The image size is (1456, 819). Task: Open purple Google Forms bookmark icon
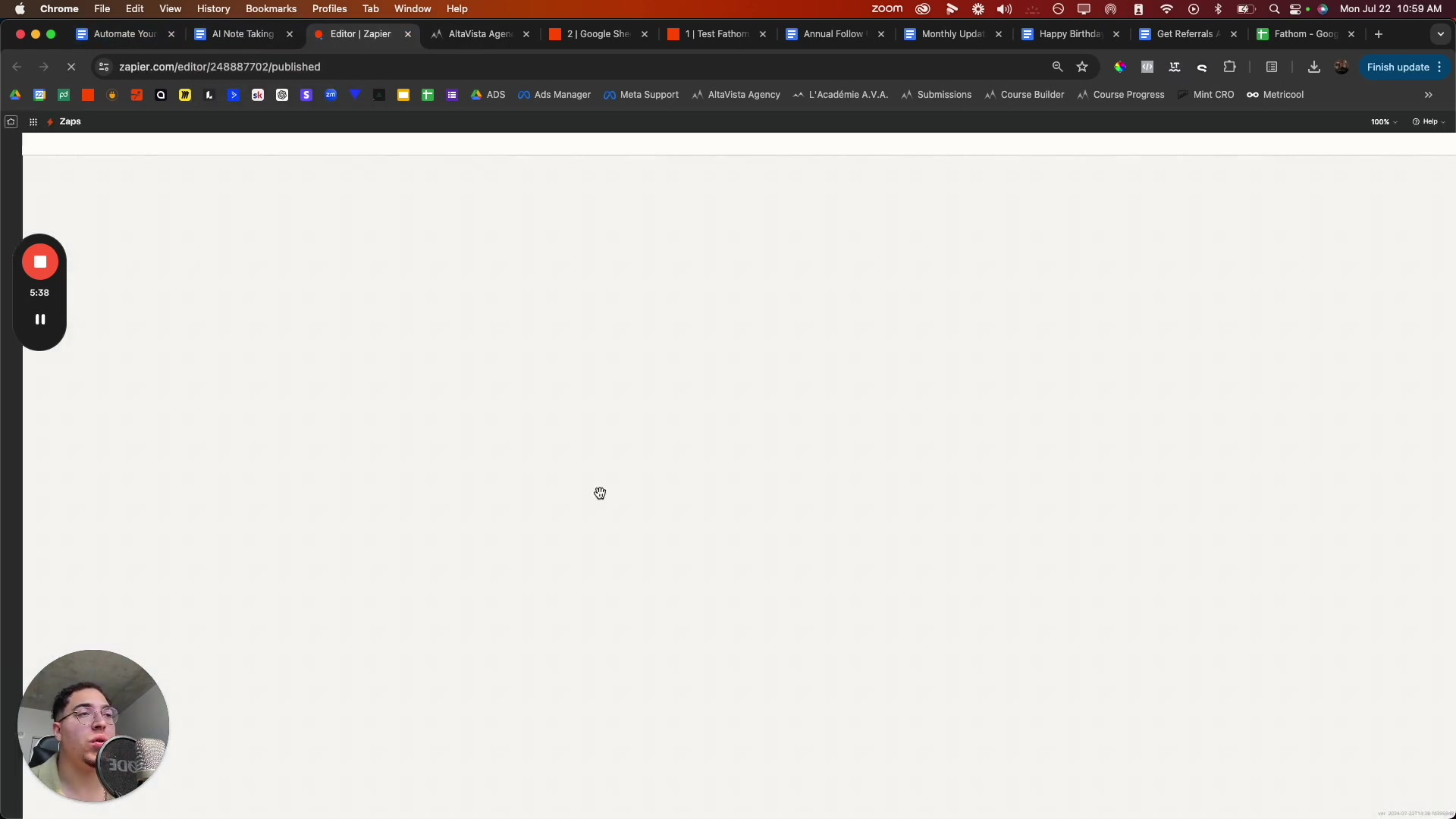coord(452,95)
